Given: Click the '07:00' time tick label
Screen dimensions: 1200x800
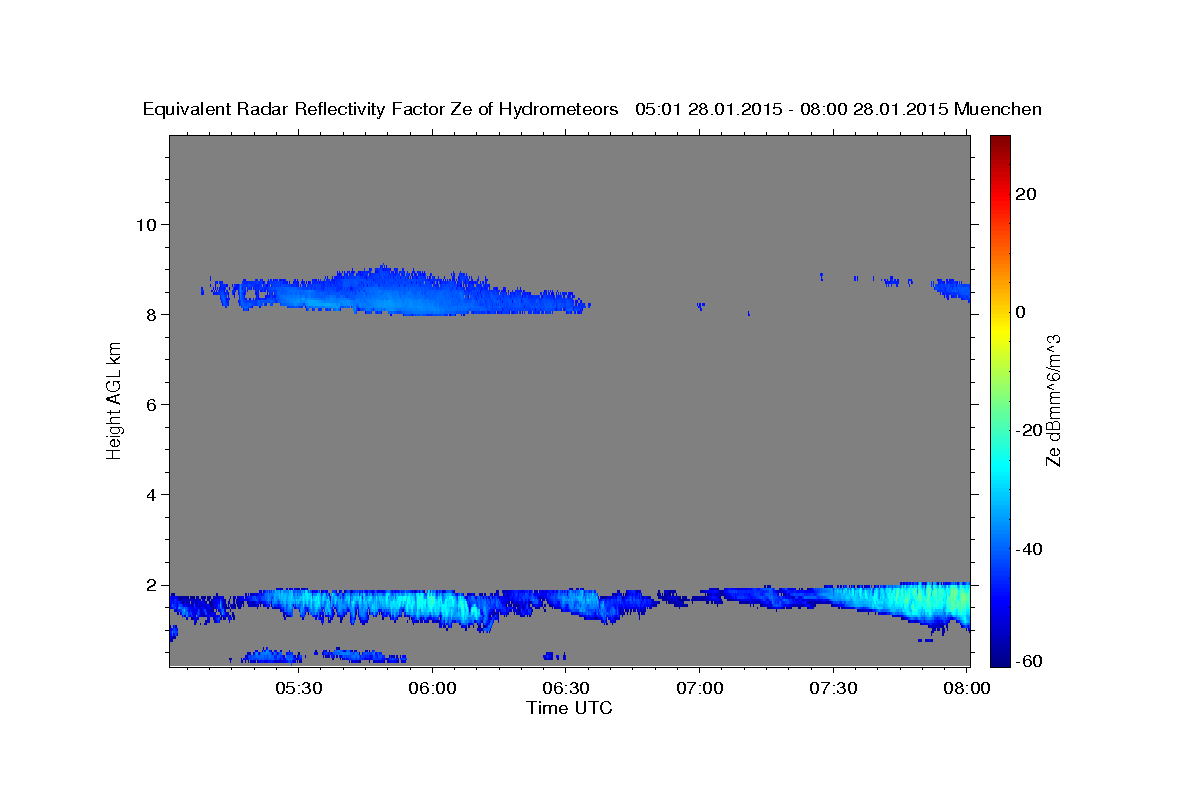Looking at the screenshot, I should click(x=700, y=688).
